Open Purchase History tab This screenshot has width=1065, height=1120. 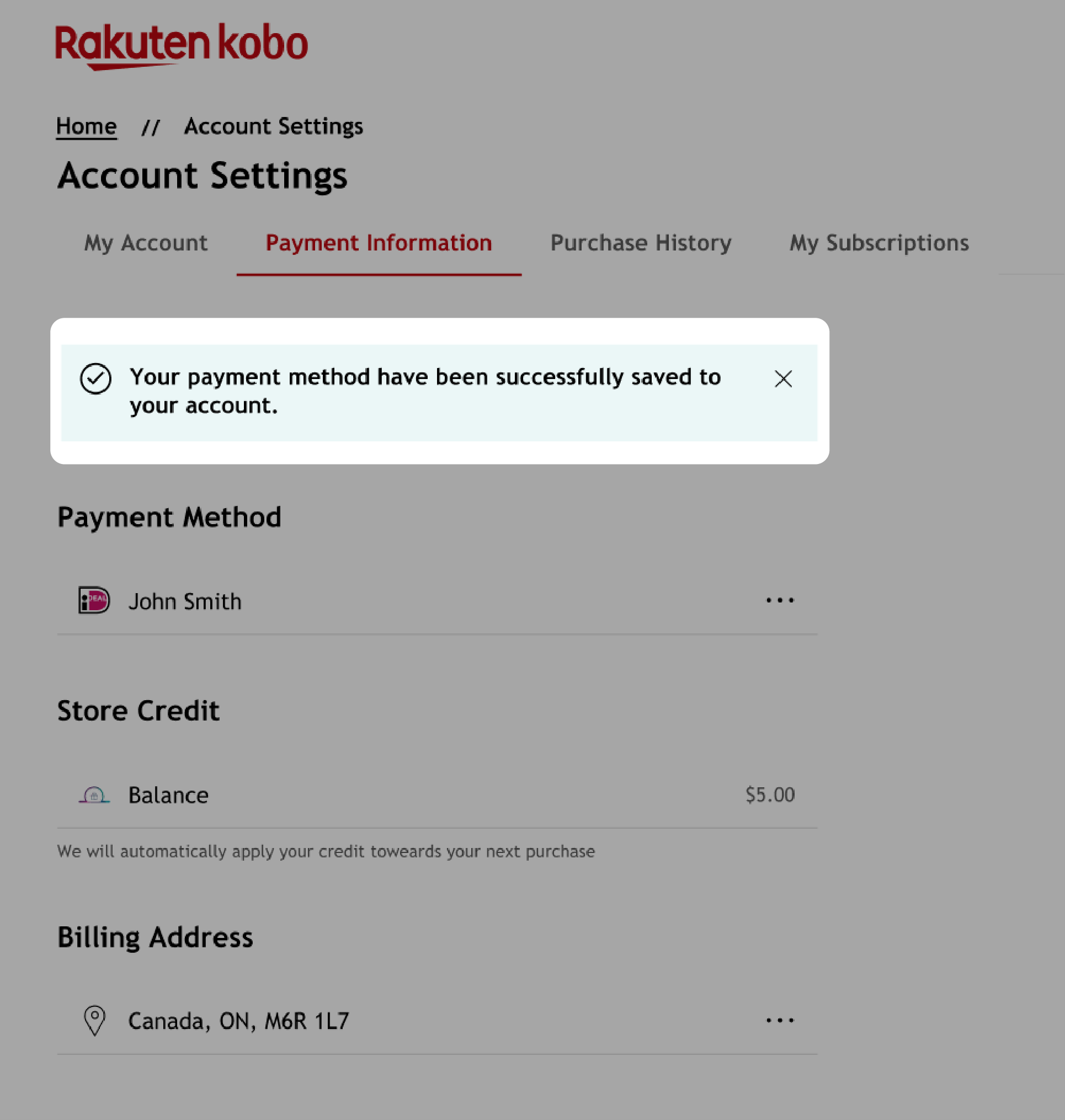coord(640,241)
